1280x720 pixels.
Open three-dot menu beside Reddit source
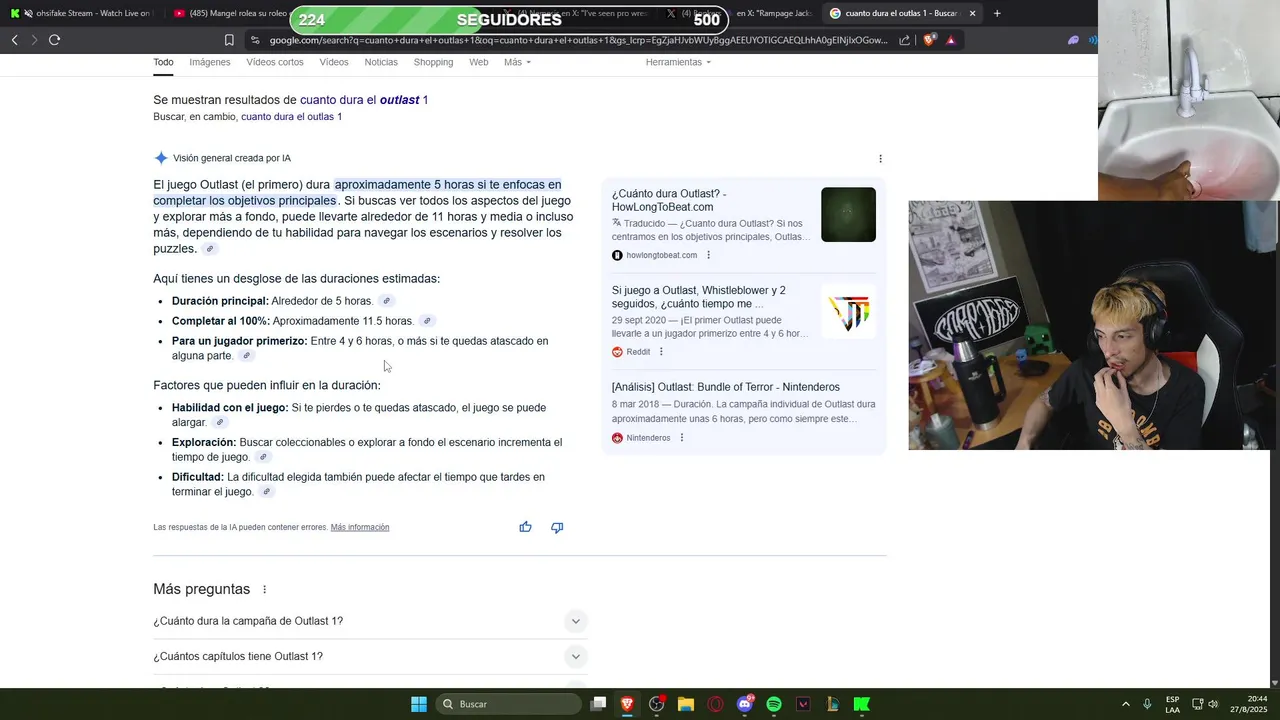pyautogui.click(x=661, y=352)
